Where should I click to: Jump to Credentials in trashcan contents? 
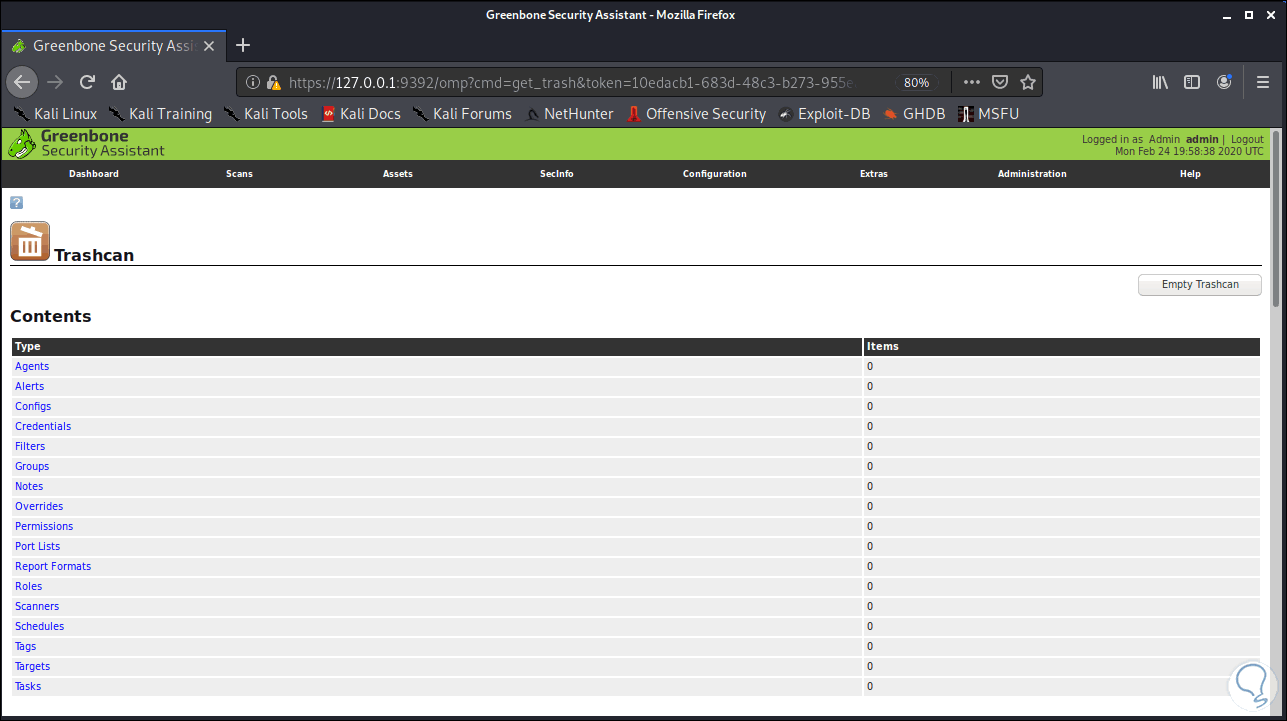(x=43, y=426)
